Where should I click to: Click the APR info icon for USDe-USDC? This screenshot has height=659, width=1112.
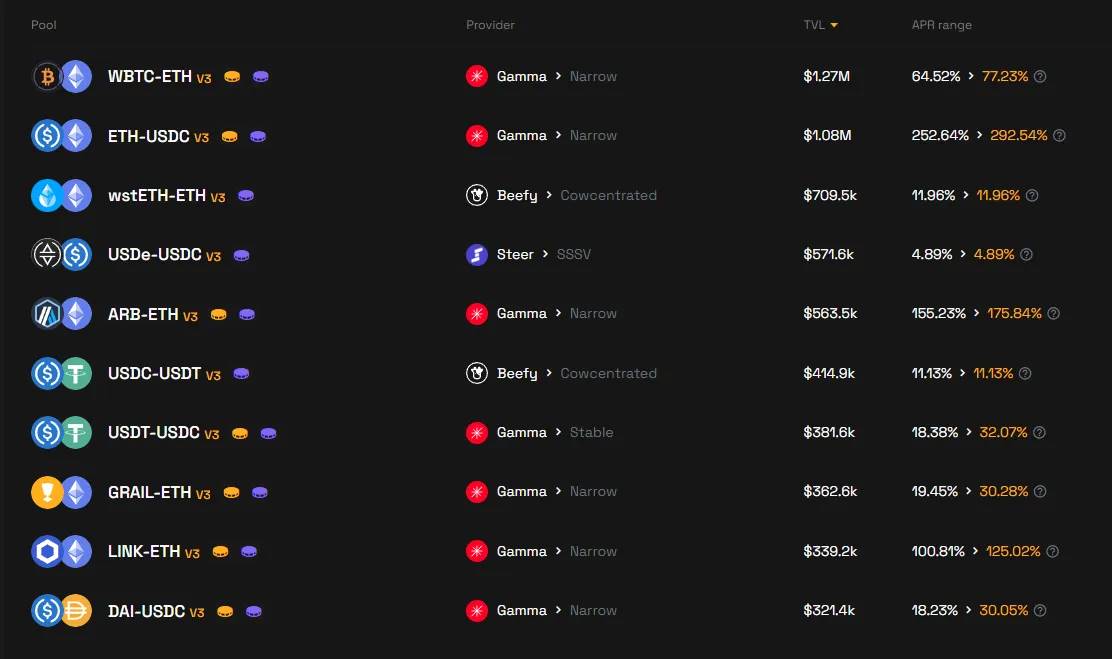pyautogui.click(x=1026, y=255)
